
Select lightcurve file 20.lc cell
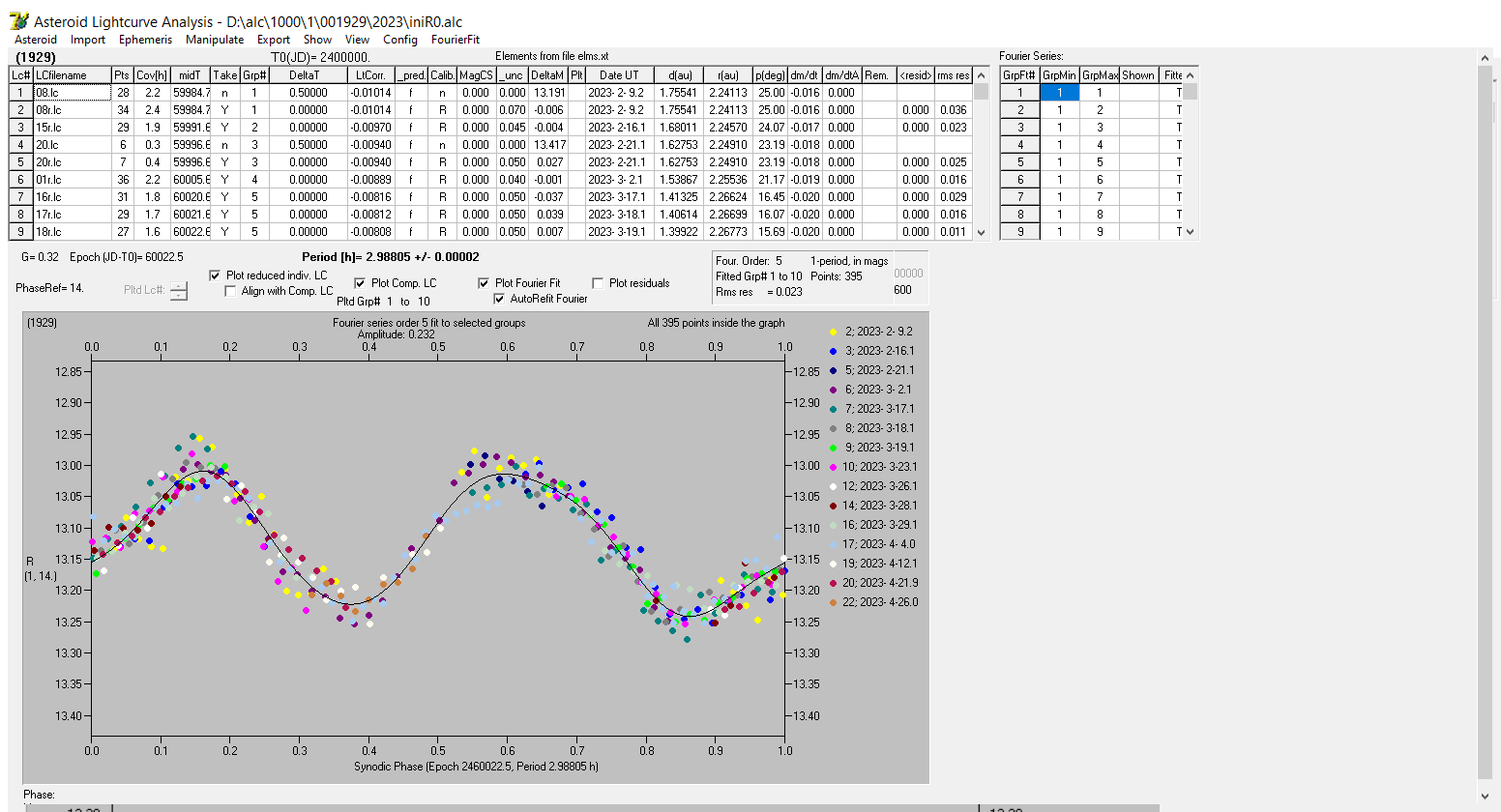point(73,145)
